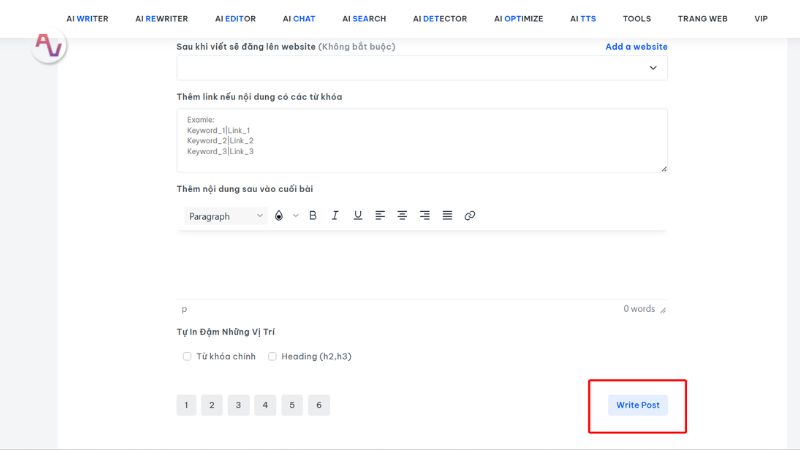Click the 0 words counter
800x450 pixels.
[639, 309]
